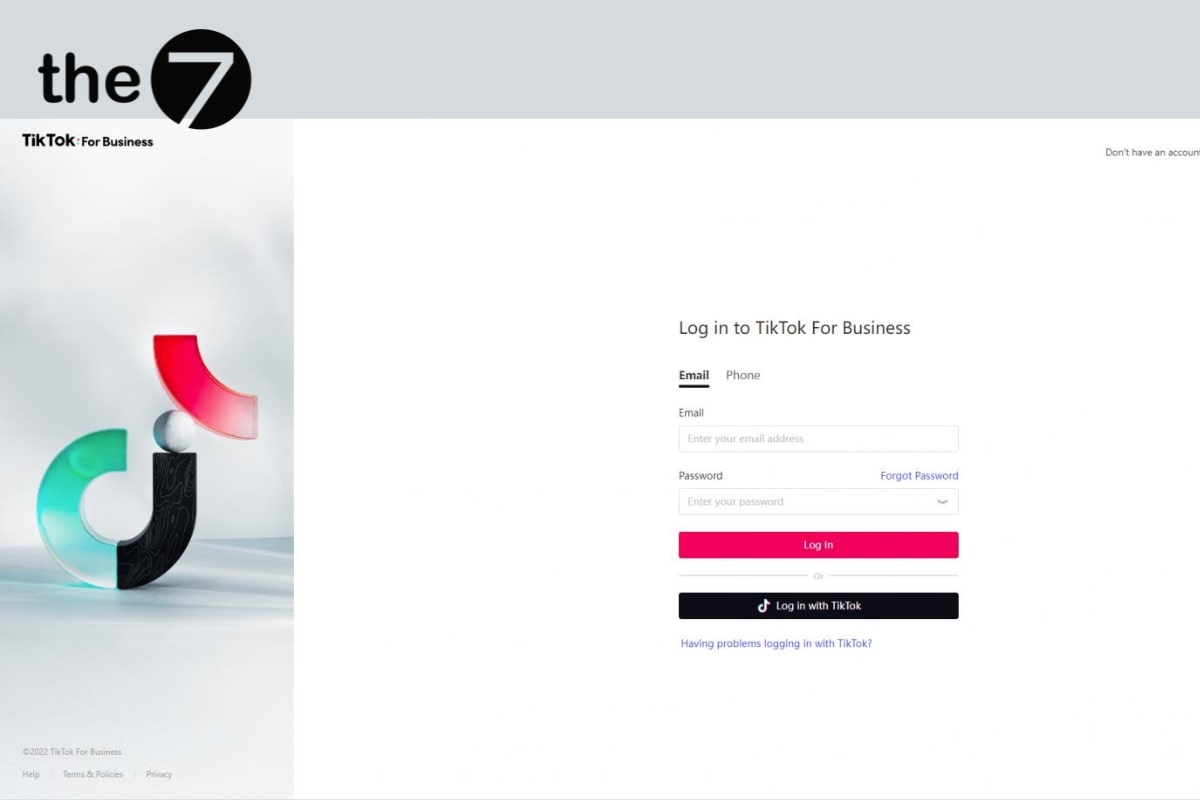Click the Password field label
The image size is (1200, 800).
700,476
